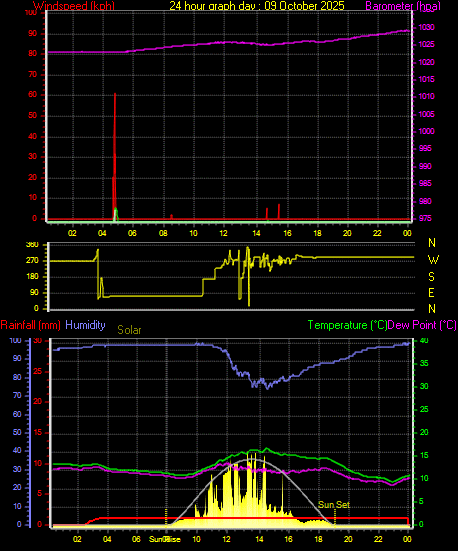Click the small red wind spike just before 16:00

(x=279, y=212)
